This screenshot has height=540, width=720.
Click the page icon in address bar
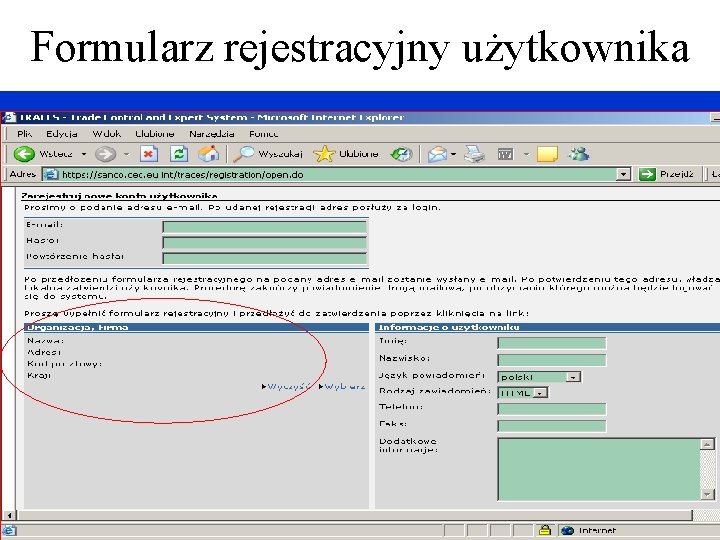(x=51, y=174)
